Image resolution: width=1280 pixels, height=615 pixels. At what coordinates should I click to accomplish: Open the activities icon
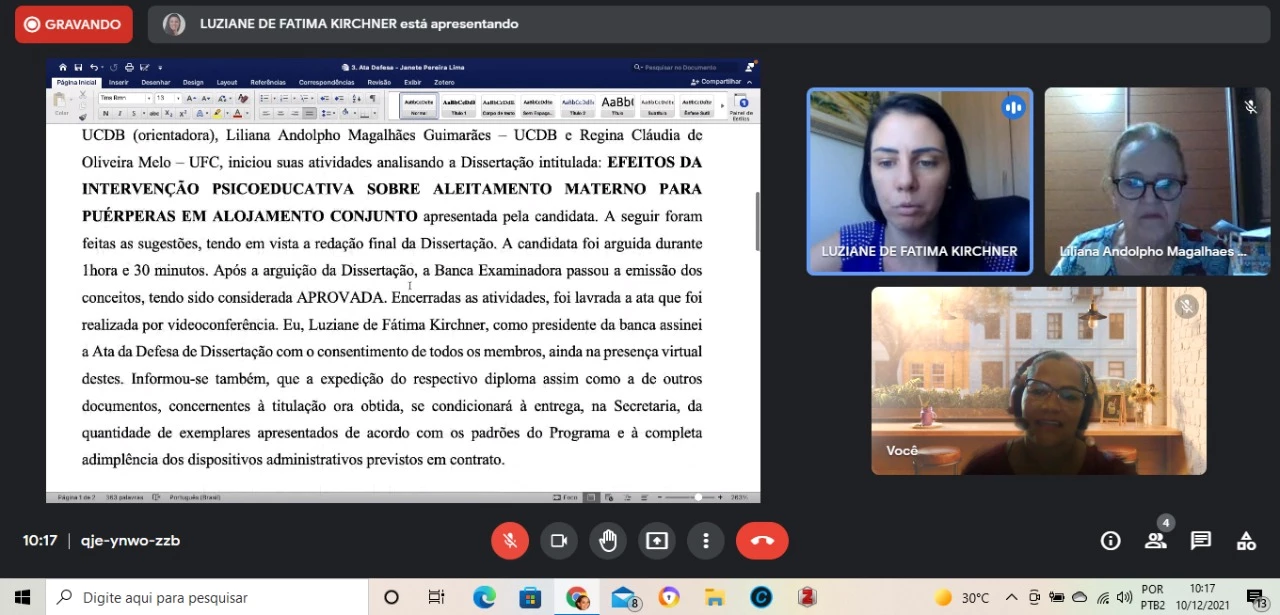point(1246,541)
